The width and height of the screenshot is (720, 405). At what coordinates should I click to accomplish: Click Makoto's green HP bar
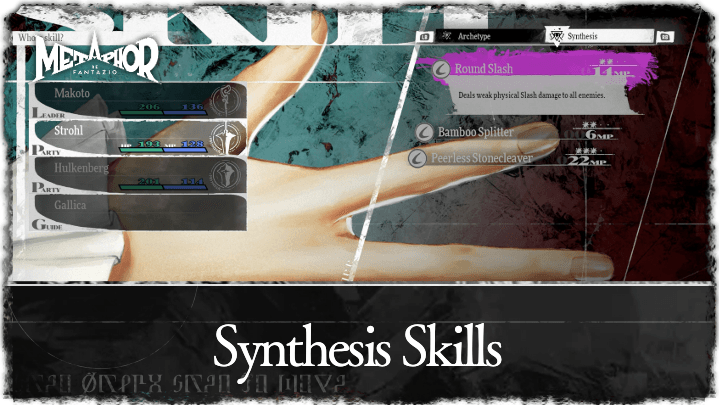click(x=141, y=112)
